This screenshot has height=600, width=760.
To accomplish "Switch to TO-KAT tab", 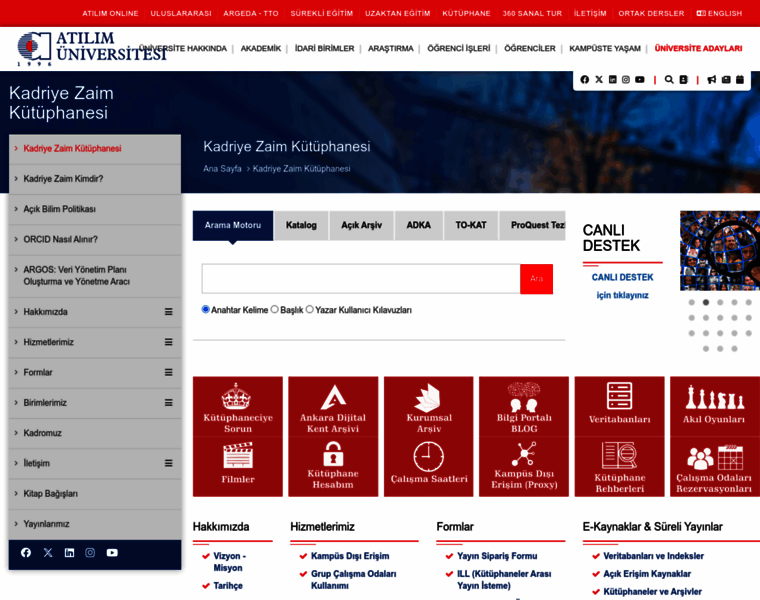I will [471, 225].
